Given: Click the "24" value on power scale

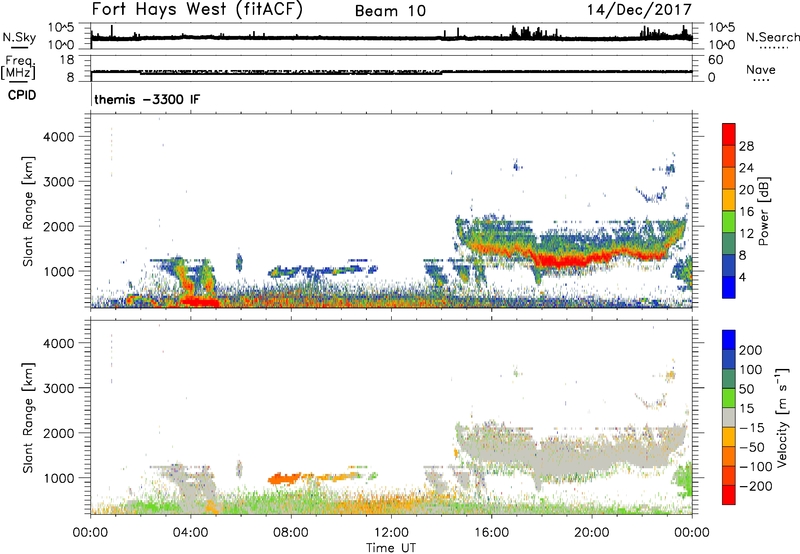Looking at the screenshot, I should (746, 168).
